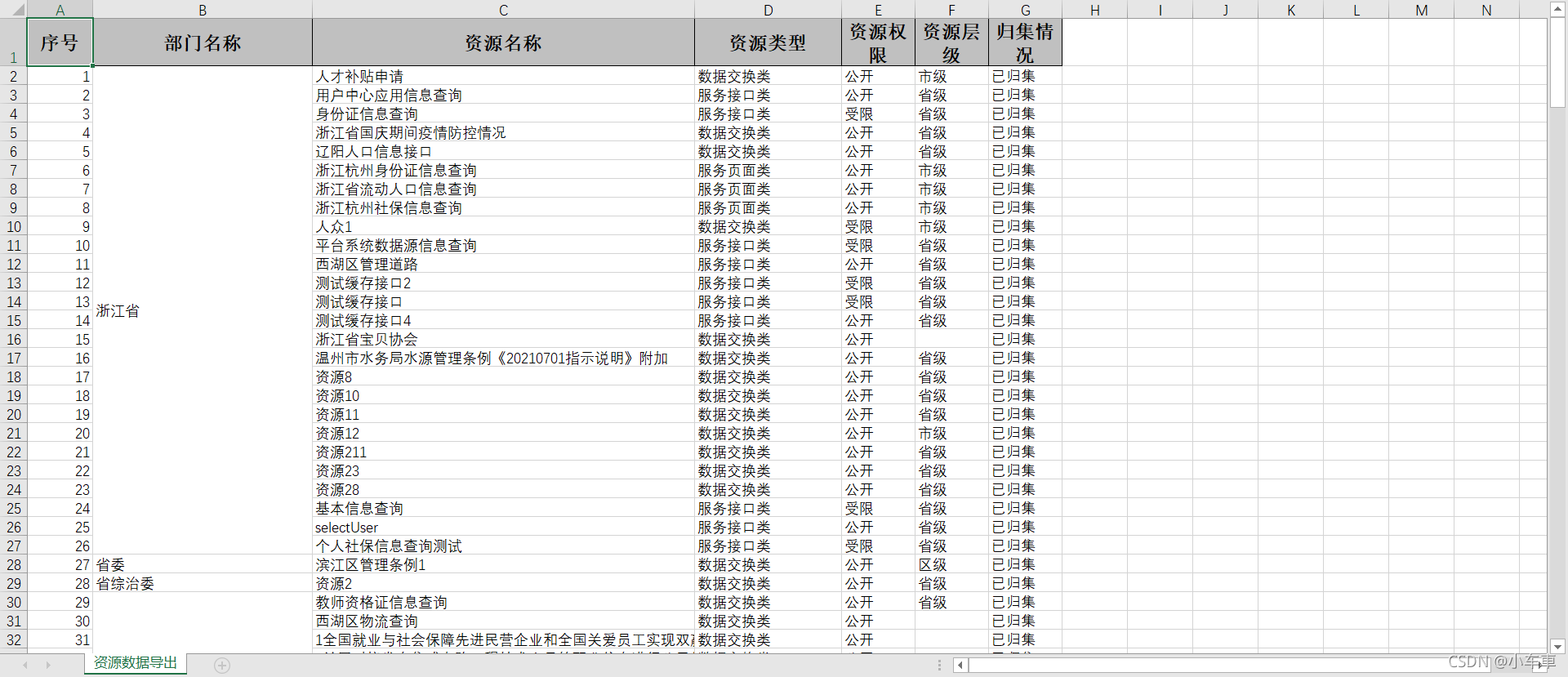Select cell 人才补贴申请
The width and height of the screenshot is (1568, 677).
503,76
